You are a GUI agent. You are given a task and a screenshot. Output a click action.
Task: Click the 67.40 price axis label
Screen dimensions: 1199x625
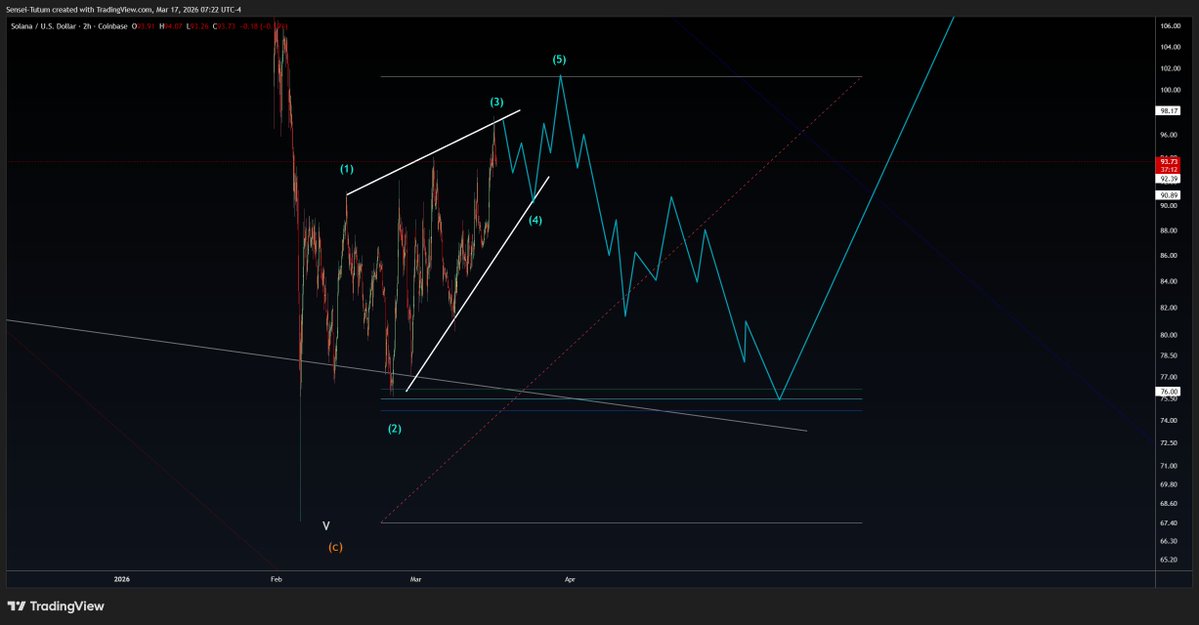pos(1170,523)
